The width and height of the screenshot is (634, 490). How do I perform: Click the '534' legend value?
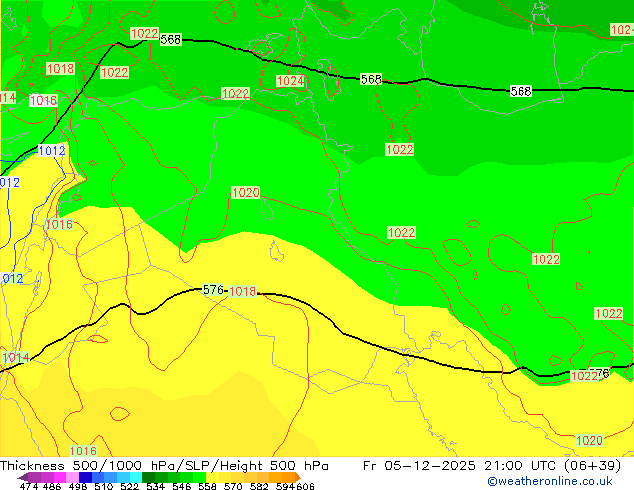click(x=155, y=486)
